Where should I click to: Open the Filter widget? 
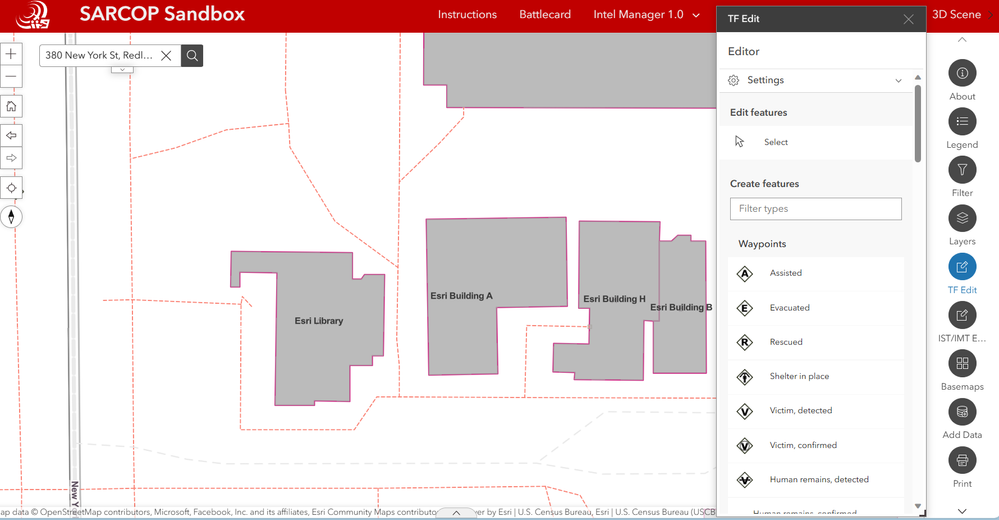click(962, 170)
